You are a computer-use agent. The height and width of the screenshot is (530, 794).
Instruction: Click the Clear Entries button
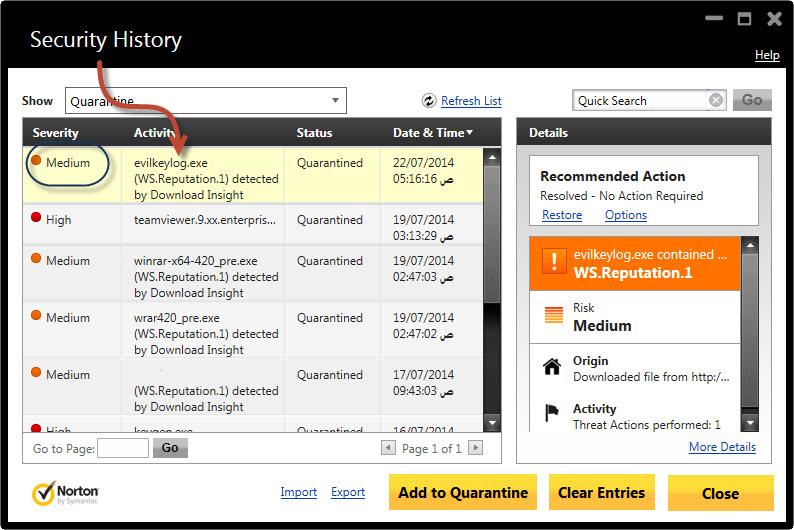[x=602, y=493]
